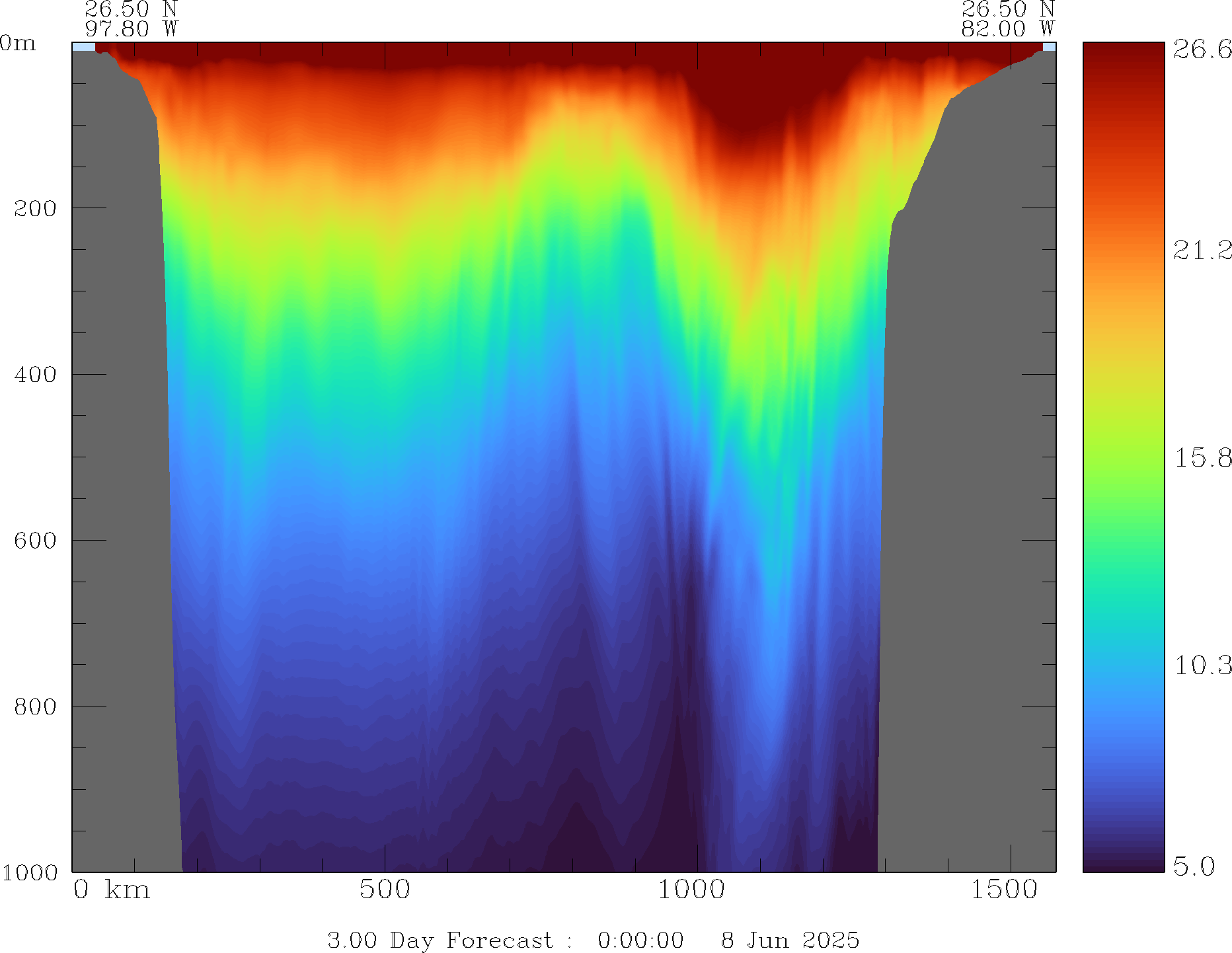This screenshot has height=953, width=1232.
Task: Click the 1500 distance axis label
Action: pos(1004,890)
